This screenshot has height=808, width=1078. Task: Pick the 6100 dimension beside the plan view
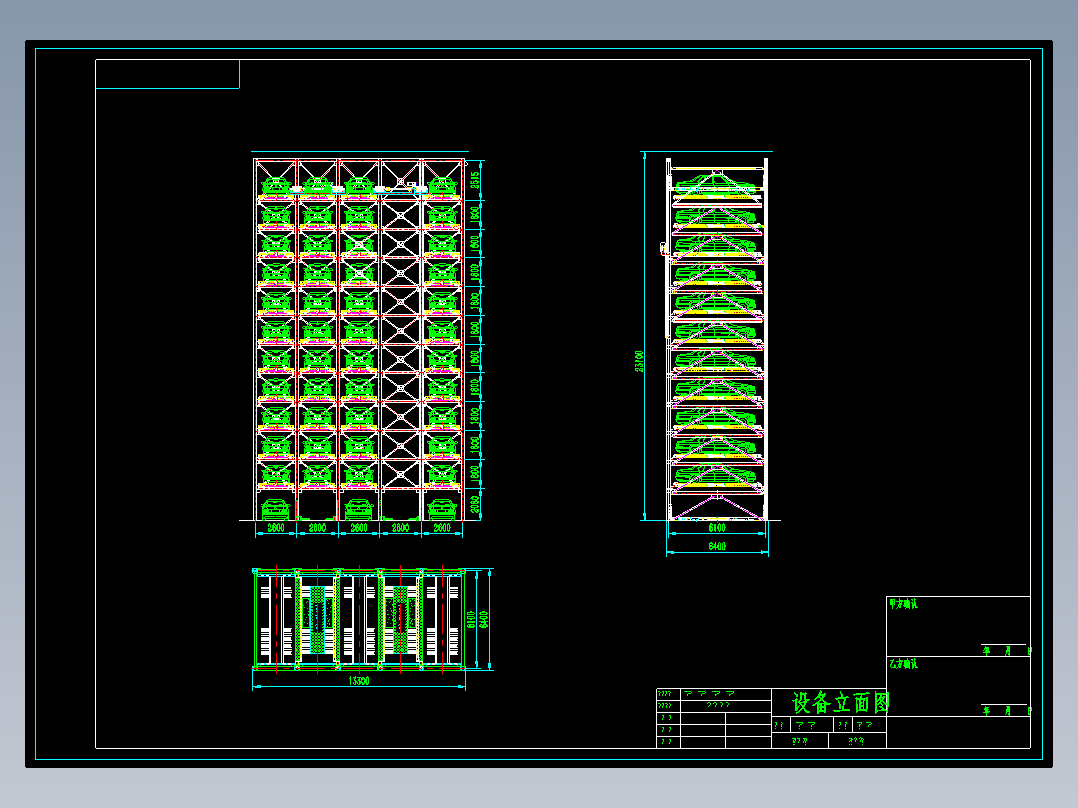(x=471, y=620)
